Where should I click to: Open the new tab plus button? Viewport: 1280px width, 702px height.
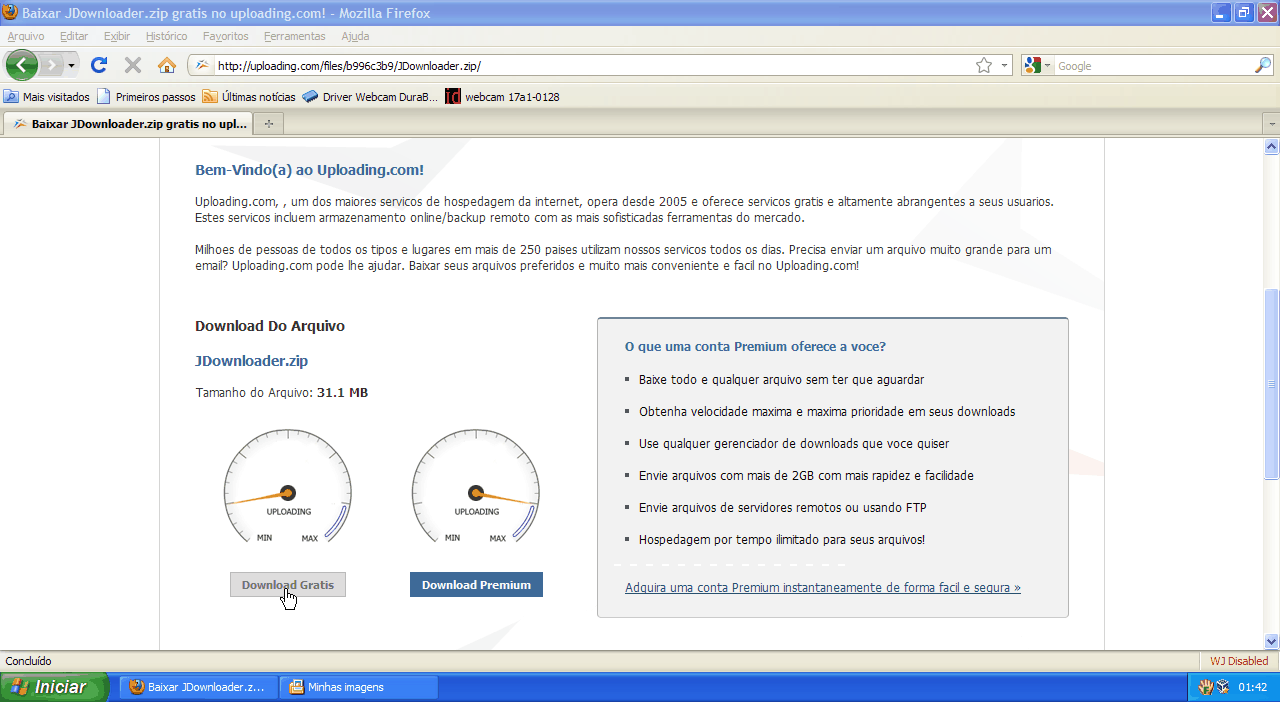coord(268,124)
